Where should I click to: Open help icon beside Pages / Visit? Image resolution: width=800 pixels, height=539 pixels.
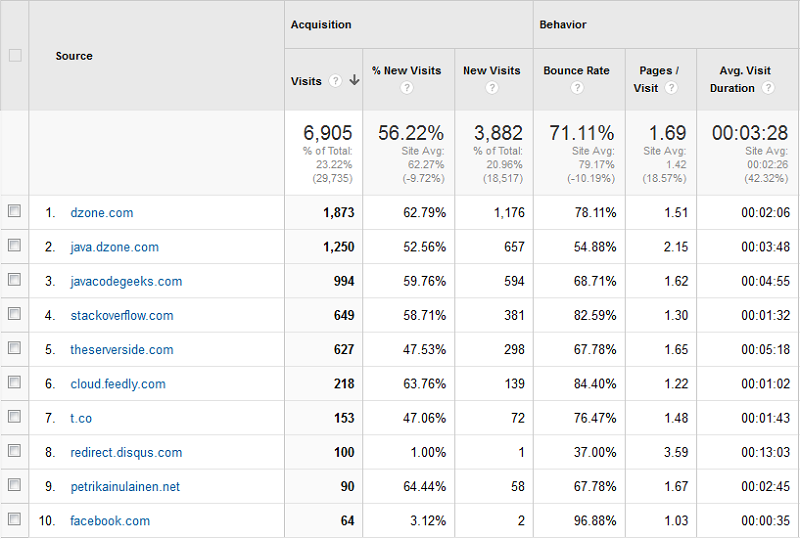tap(671, 88)
